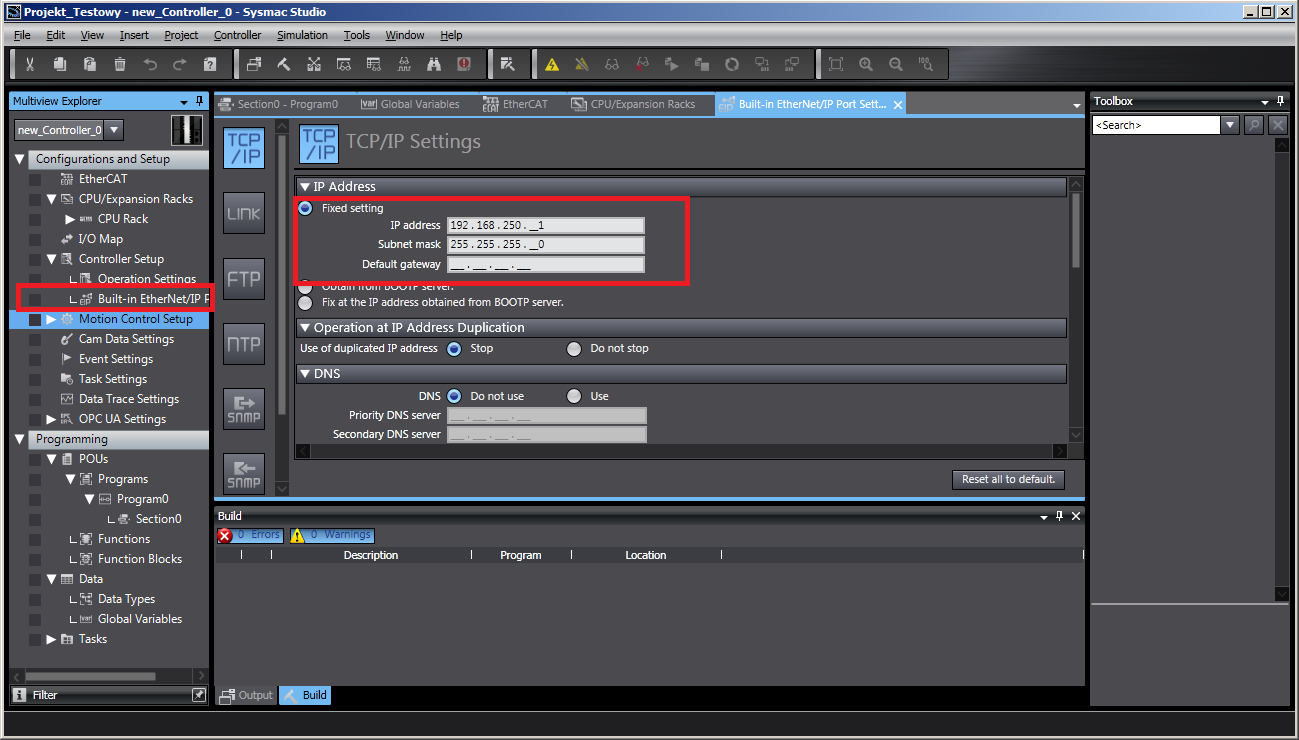Open the FTP settings side tab
The height and width of the screenshot is (740, 1299).
[244, 279]
